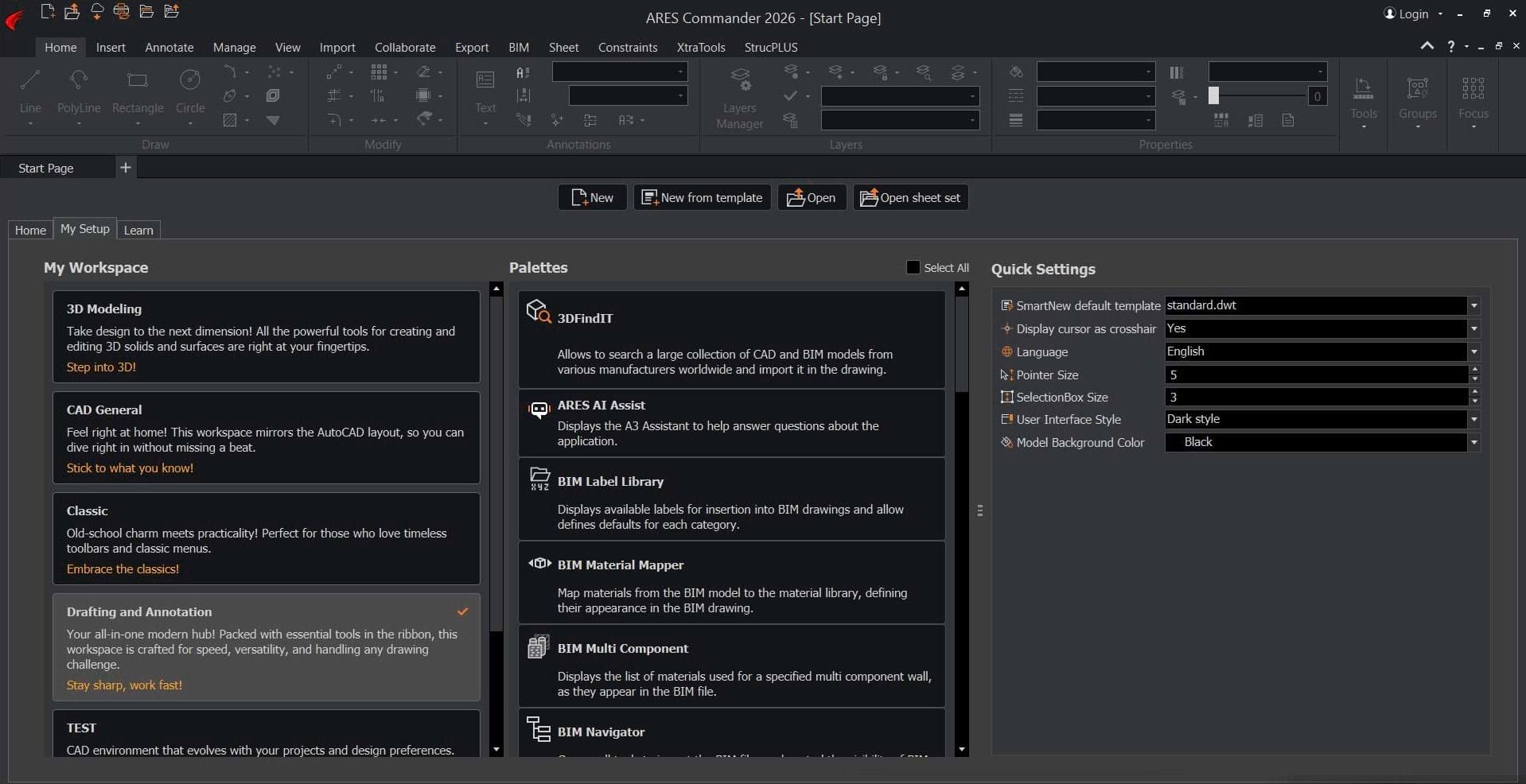Click the Print icon in quick access bar
This screenshot has width=1526, height=784.
click(x=122, y=11)
